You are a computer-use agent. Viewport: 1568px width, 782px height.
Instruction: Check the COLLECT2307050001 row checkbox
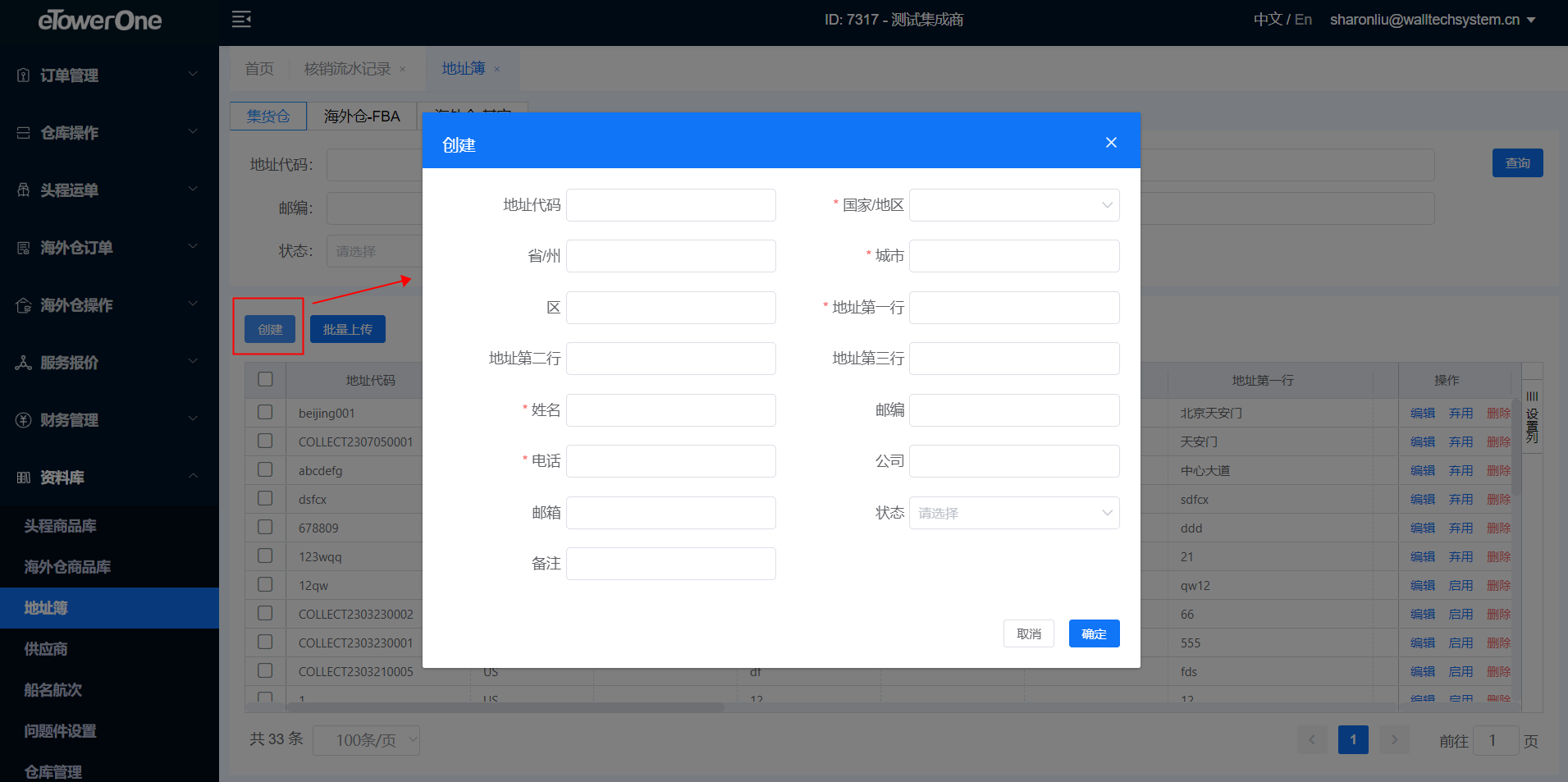[x=265, y=441]
